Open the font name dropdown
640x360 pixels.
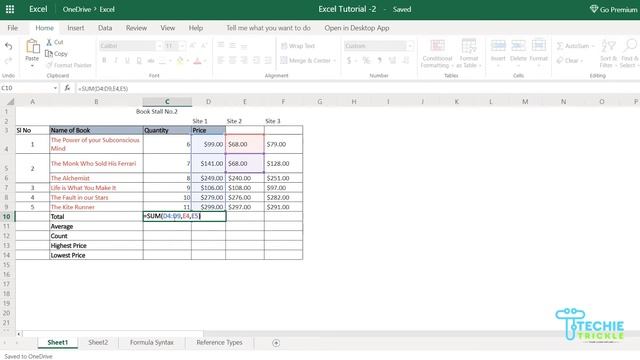(160, 46)
